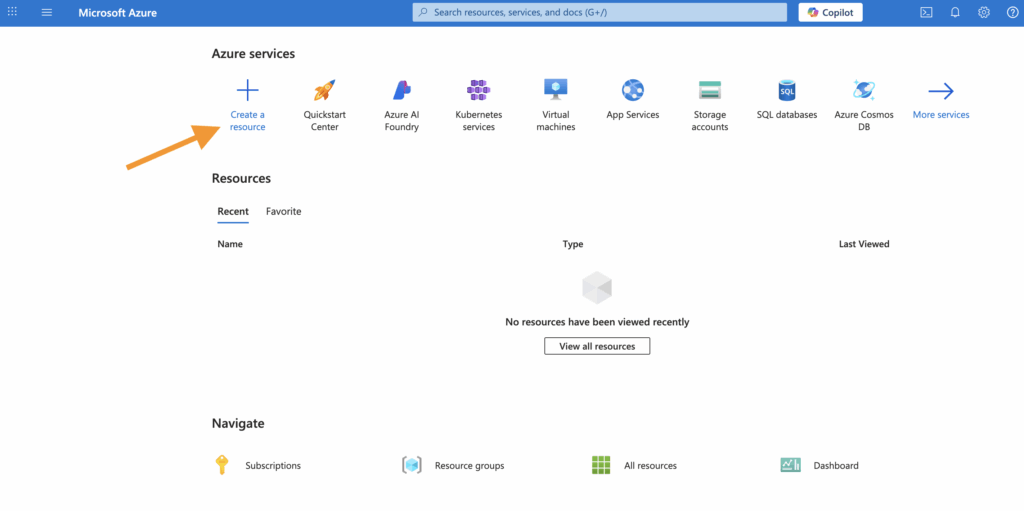Click the magnifier icon in search bar
The width and height of the screenshot is (1024, 511).
coord(423,12)
